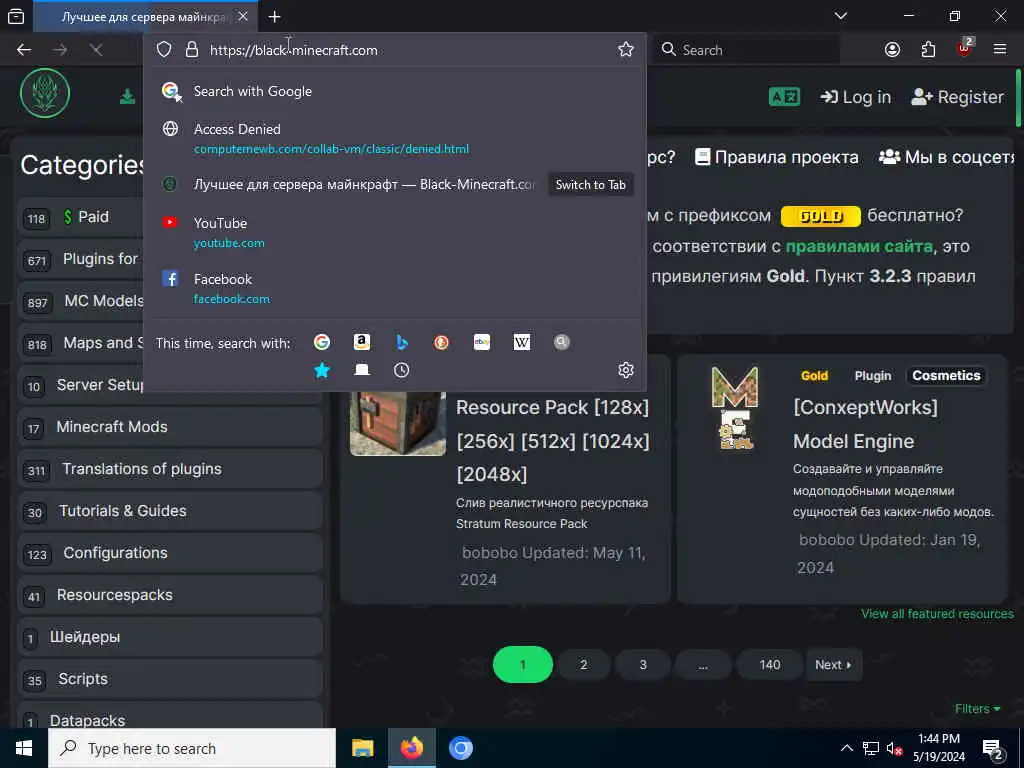Close the Black-Minecraft tab
The width and height of the screenshot is (1024, 768).
pyautogui.click(x=243, y=16)
